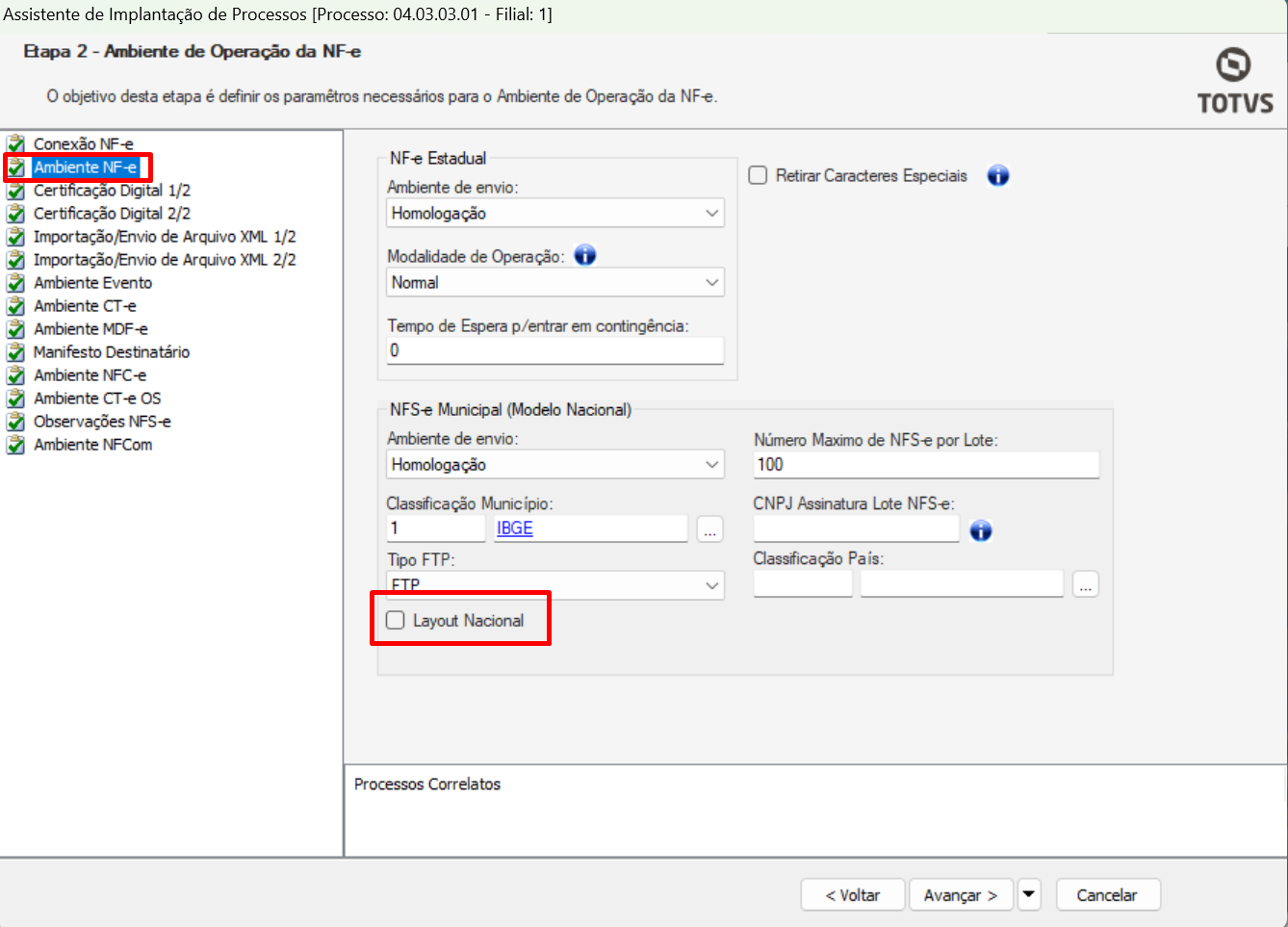Click the check icon of Certificação Digital 1/2

pyautogui.click(x=15, y=191)
